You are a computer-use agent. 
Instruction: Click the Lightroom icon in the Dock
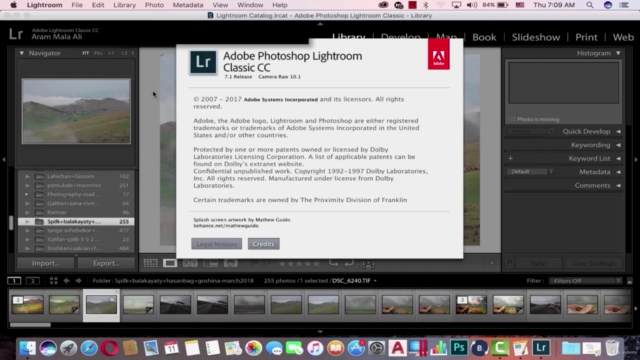coord(541,348)
